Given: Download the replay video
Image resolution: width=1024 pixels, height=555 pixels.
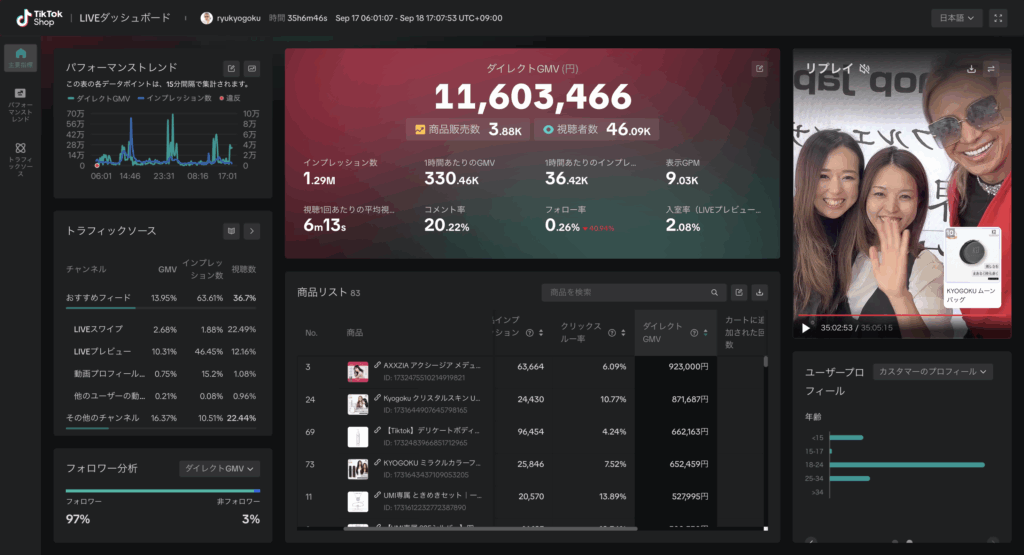Looking at the screenshot, I should 971,69.
